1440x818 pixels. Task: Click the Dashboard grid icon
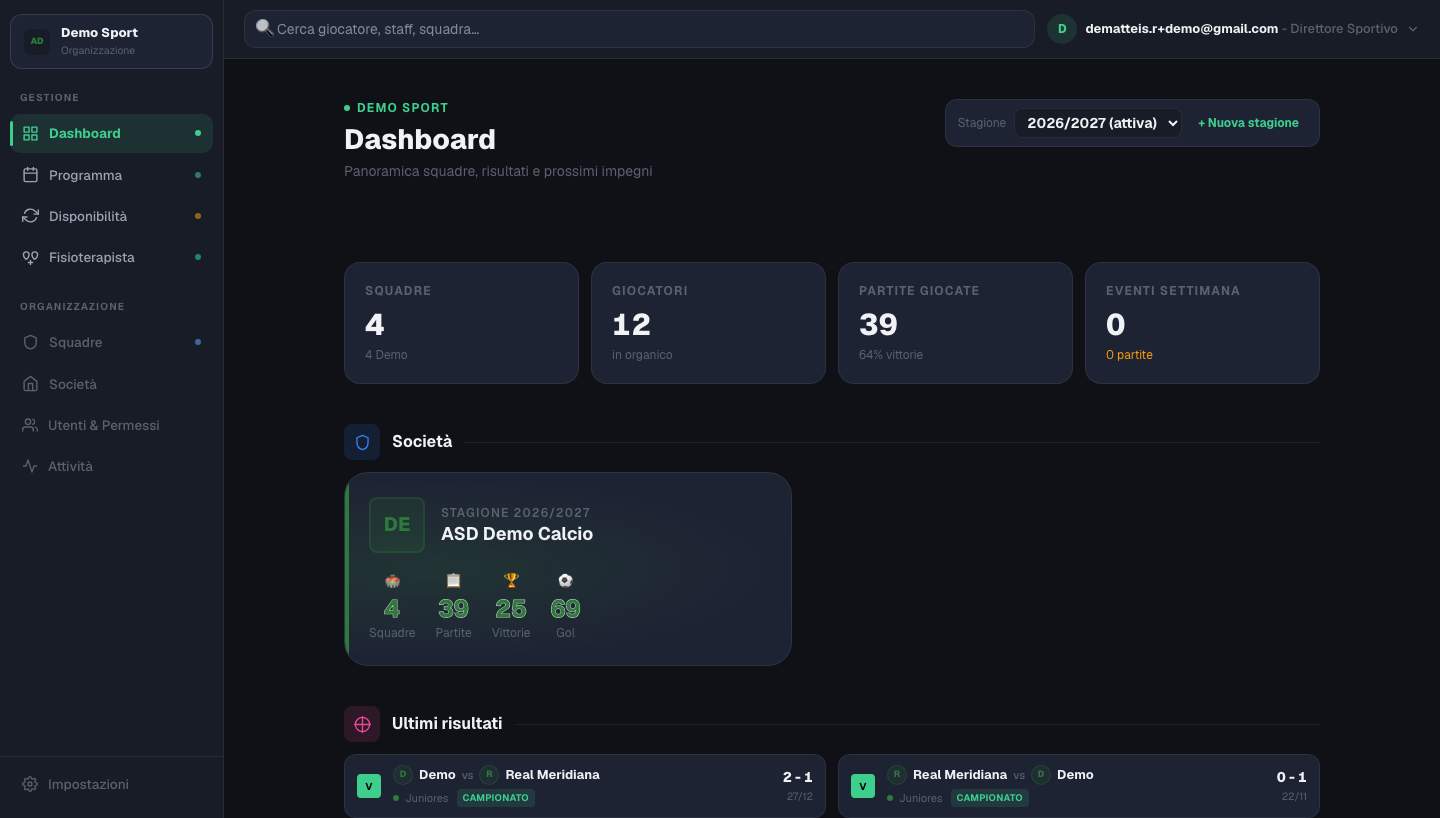point(30,133)
